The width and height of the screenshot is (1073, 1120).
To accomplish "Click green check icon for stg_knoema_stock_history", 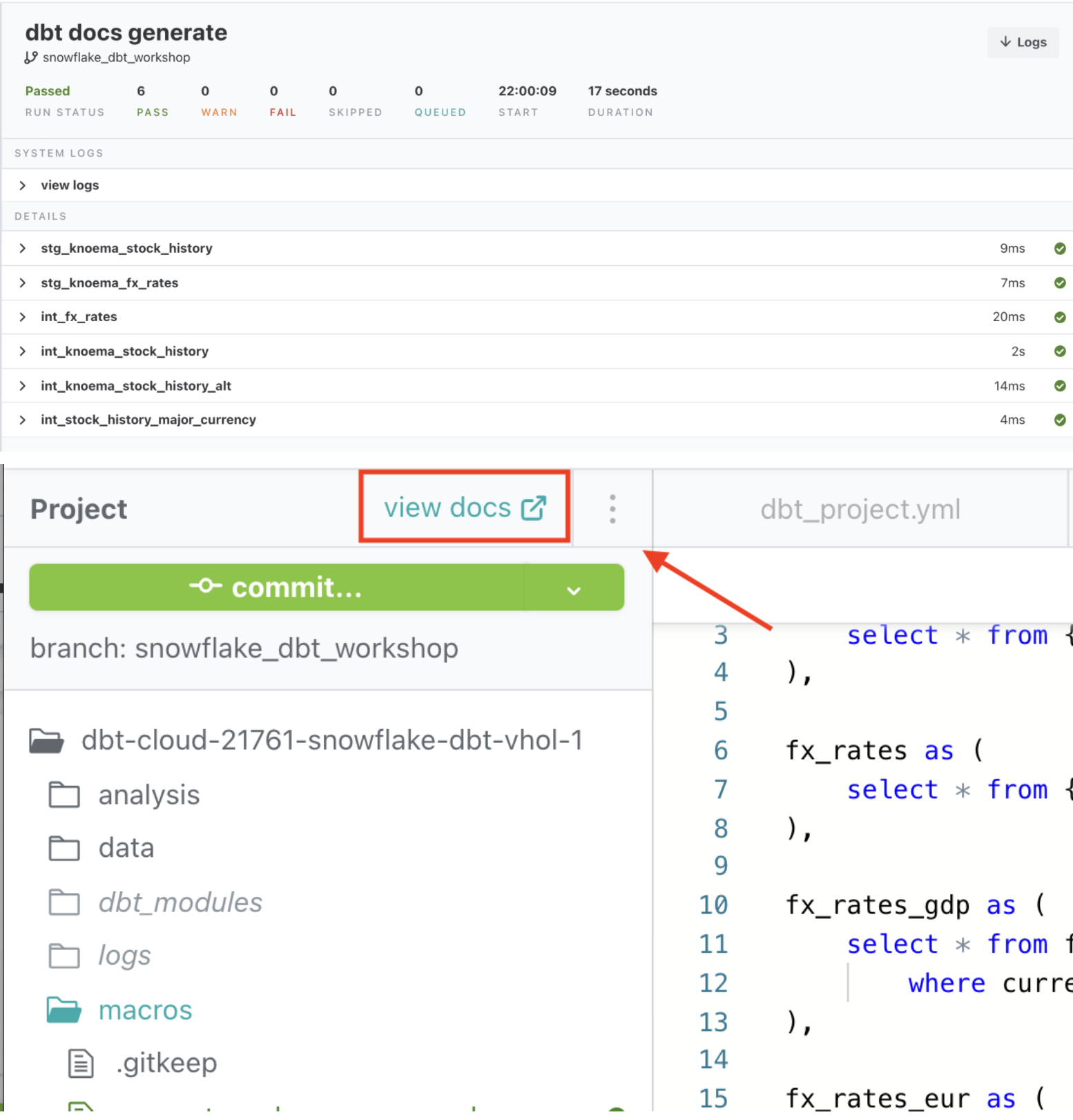I will tap(1059, 249).
